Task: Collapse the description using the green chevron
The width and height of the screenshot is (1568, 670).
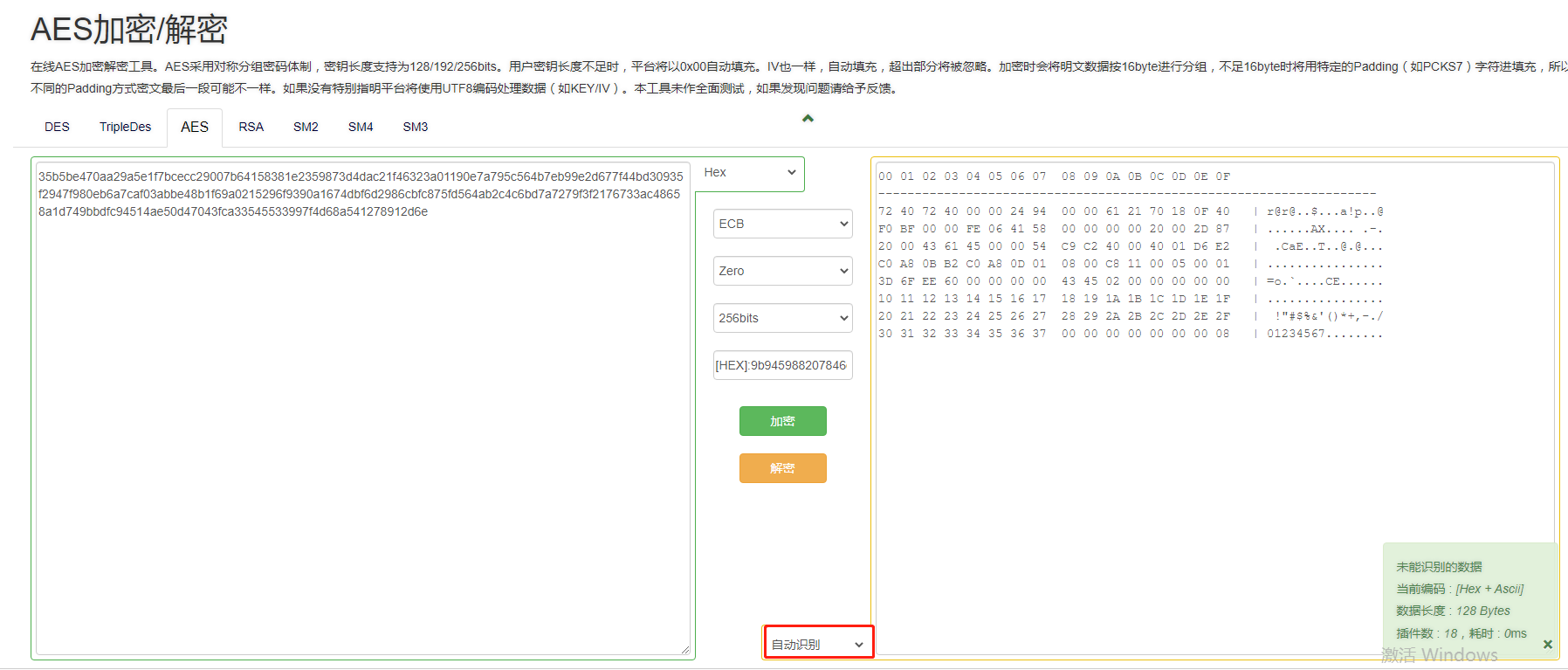Action: [x=808, y=118]
